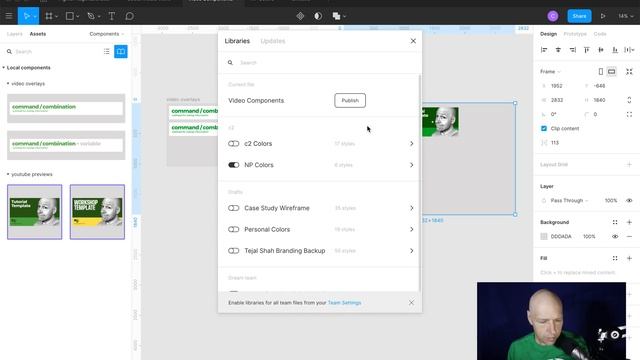Open the team library book icon

[121, 51]
